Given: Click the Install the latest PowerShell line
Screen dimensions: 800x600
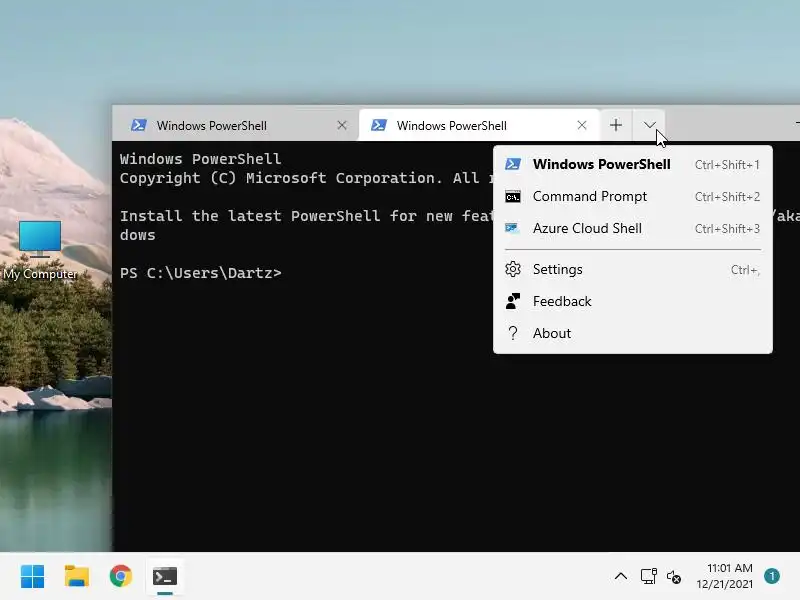Looking at the screenshot, I should 307,216.
